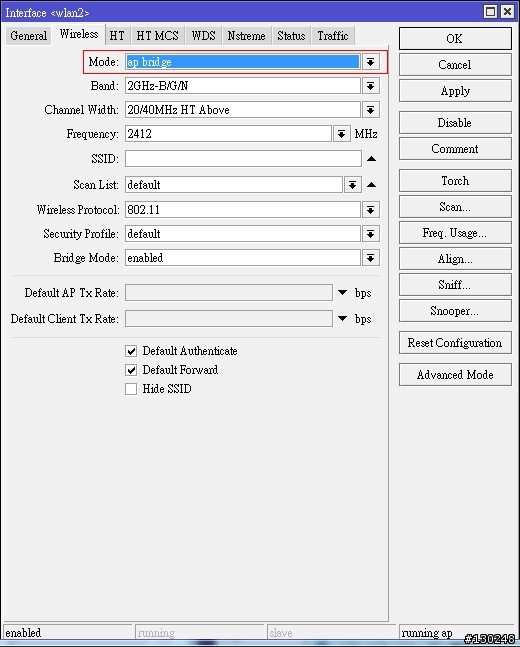Click the OK button
Viewport: 520px width, 647px height.
coord(455,39)
